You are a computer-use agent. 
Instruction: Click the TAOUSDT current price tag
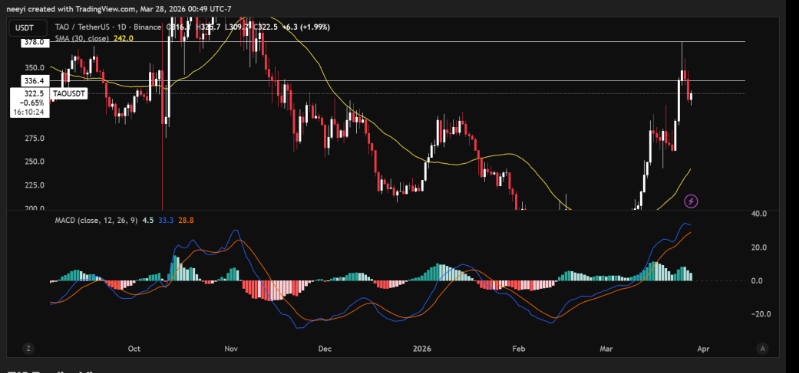tap(68, 93)
